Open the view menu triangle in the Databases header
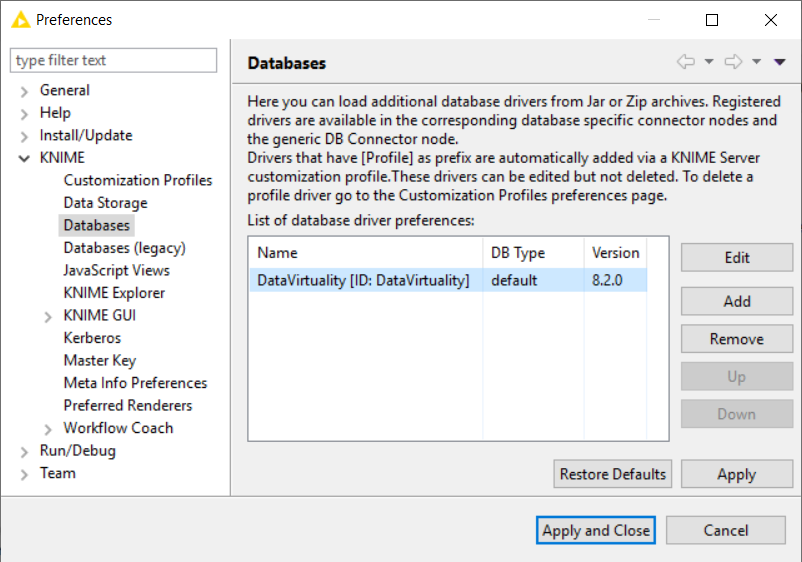Image resolution: width=802 pixels, height=562 pixels. coord(779,62)
